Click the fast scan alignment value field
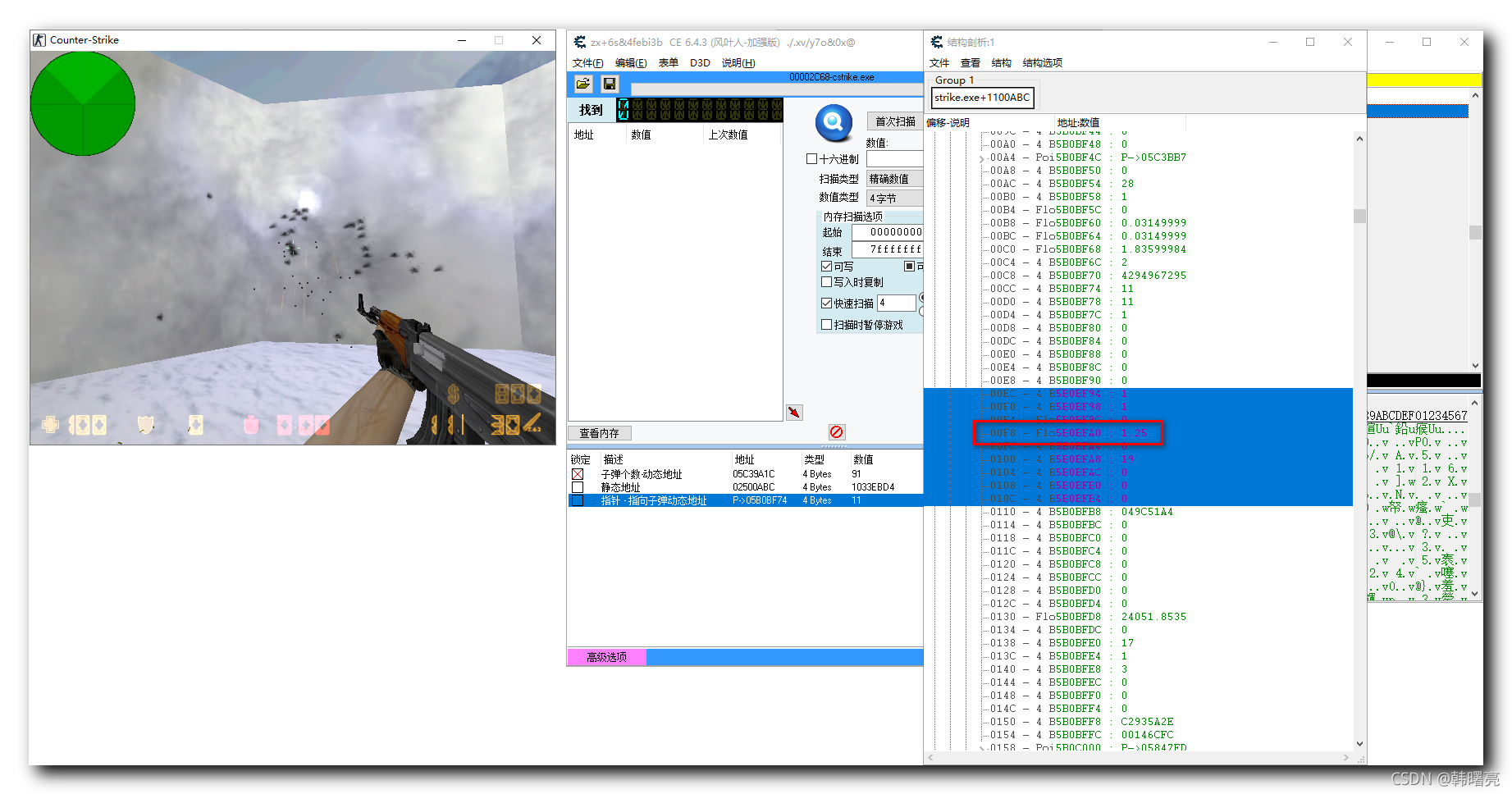This screenshot has height=794, width=1512. pos(896,303)
